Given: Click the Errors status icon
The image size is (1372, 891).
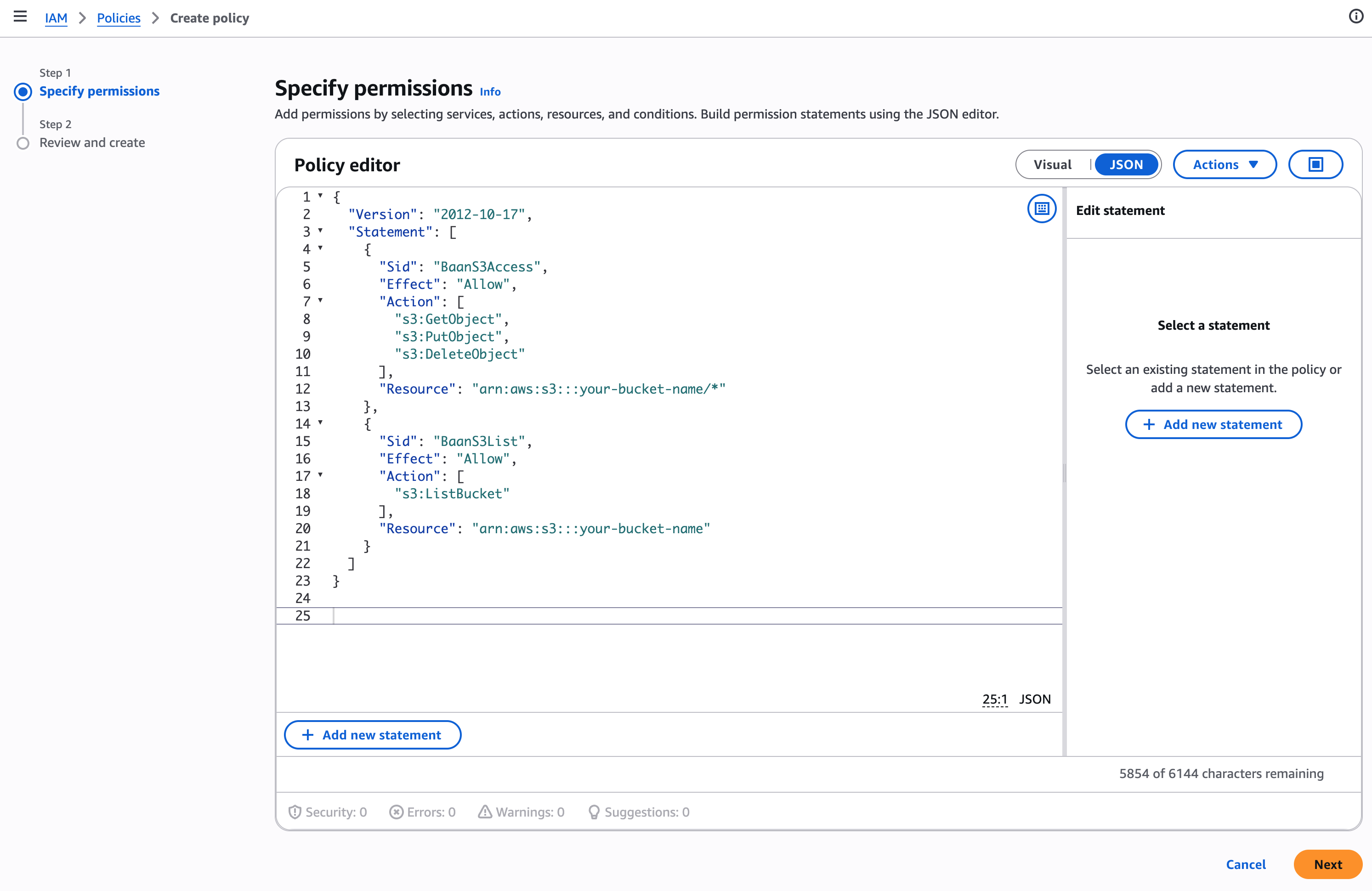Looking at the screenshot, I should [396, 812].
